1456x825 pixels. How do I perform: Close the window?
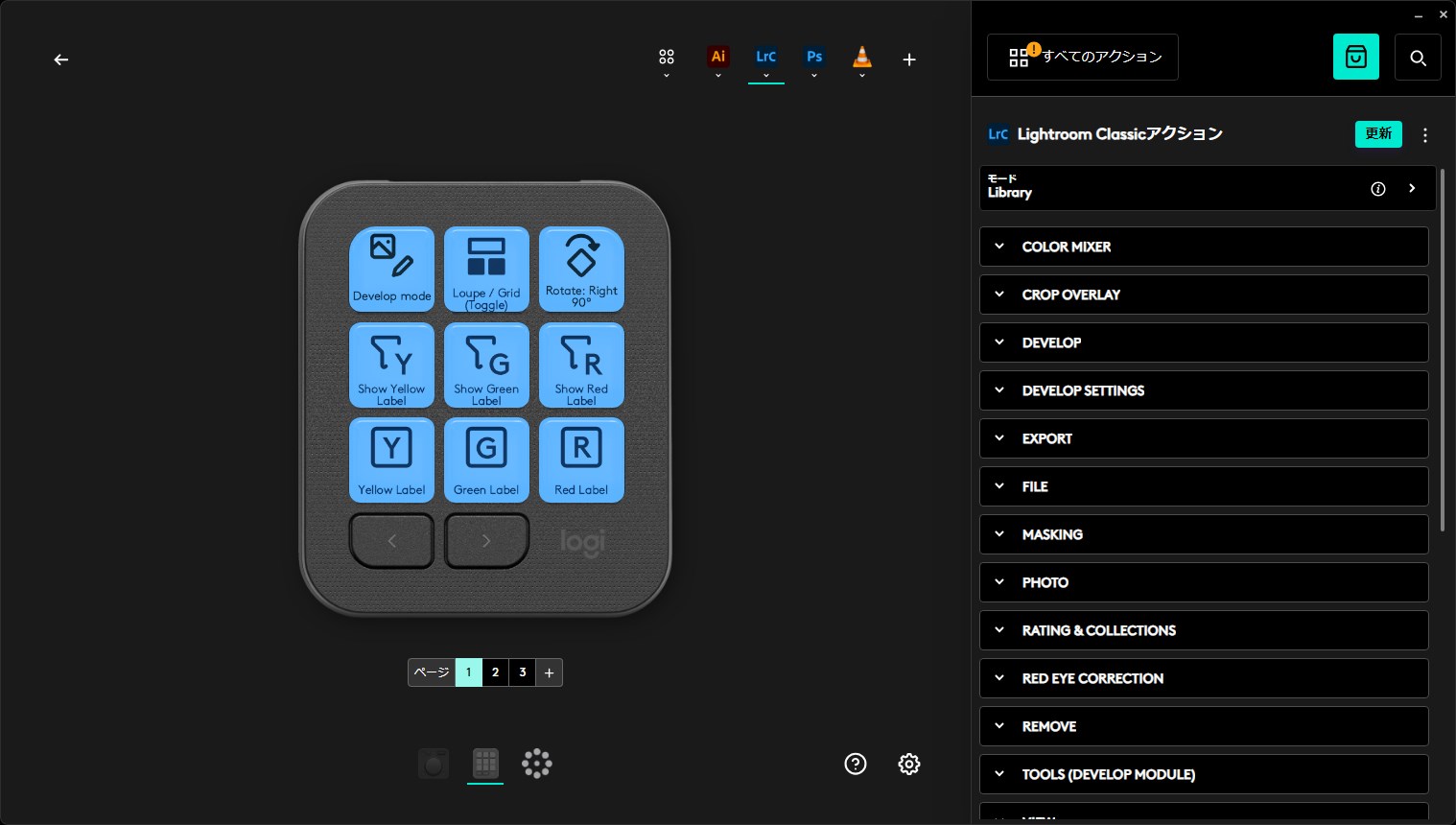click(1444, 15)
